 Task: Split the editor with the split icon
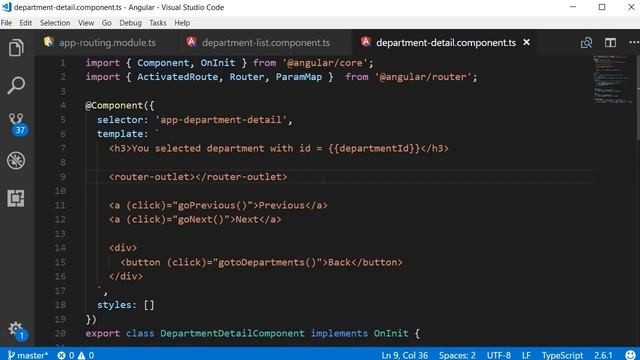(610, 42)
